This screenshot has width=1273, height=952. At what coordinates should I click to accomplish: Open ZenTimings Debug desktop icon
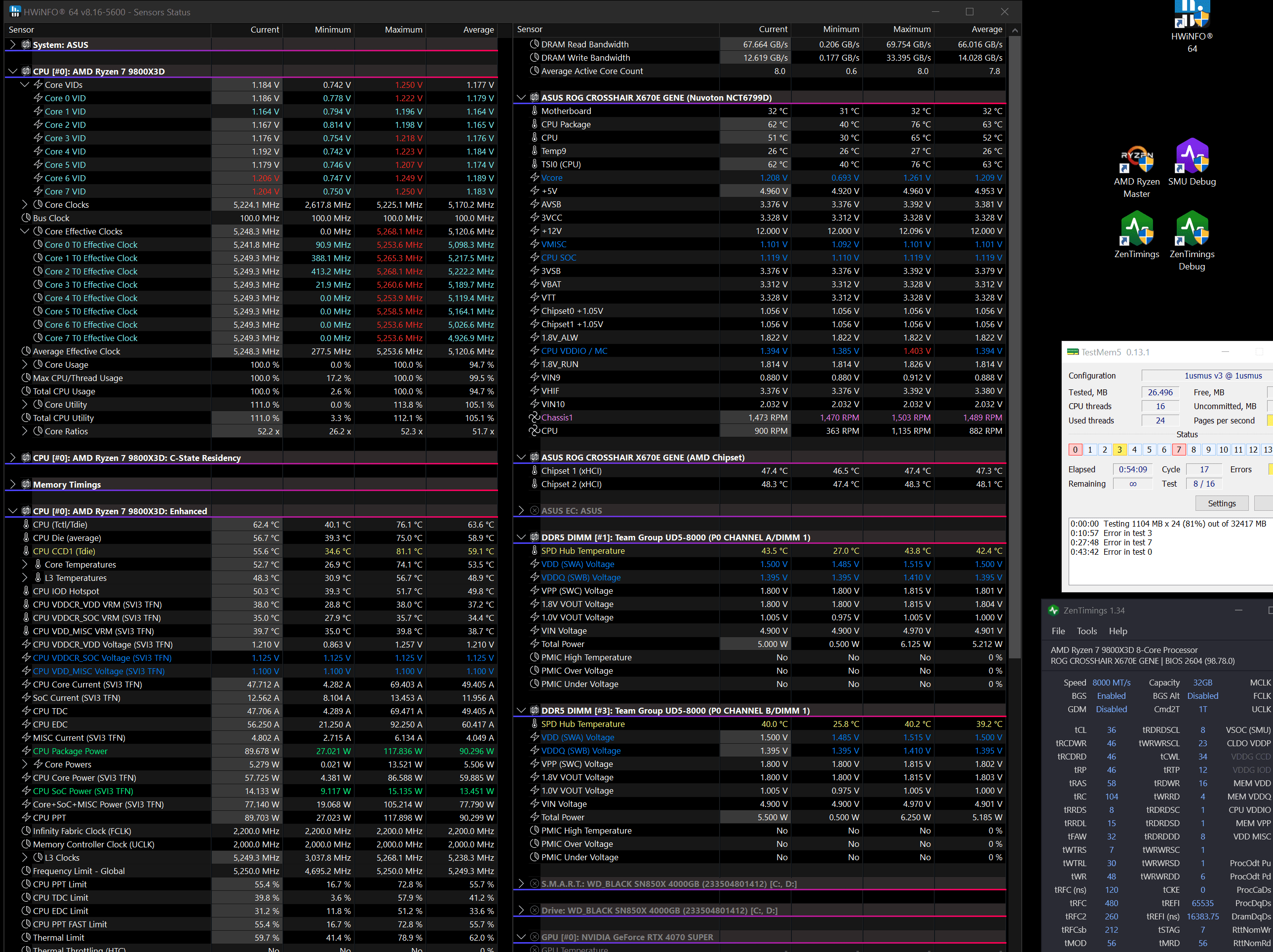click(1191, 229)
